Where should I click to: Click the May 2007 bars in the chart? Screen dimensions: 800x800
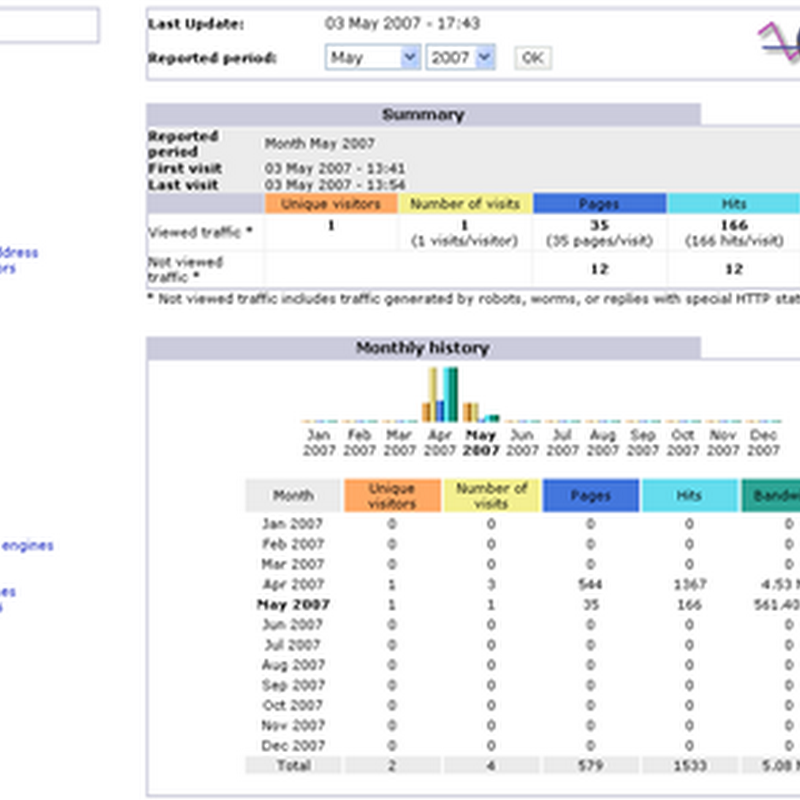(x=481, y=412)
